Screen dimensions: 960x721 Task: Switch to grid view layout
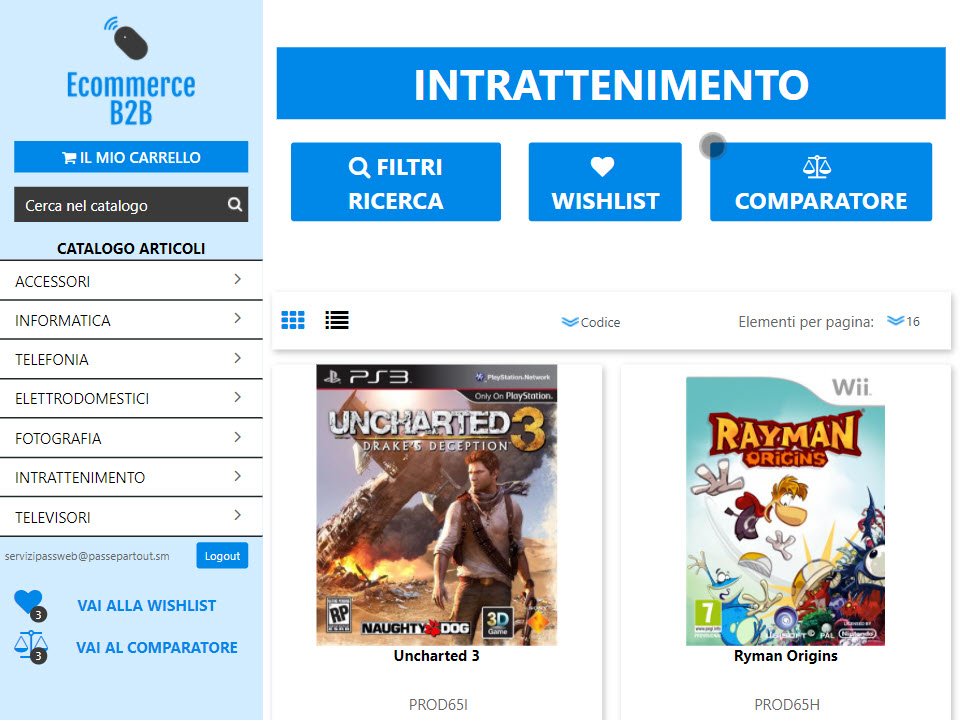coord(293,320)
